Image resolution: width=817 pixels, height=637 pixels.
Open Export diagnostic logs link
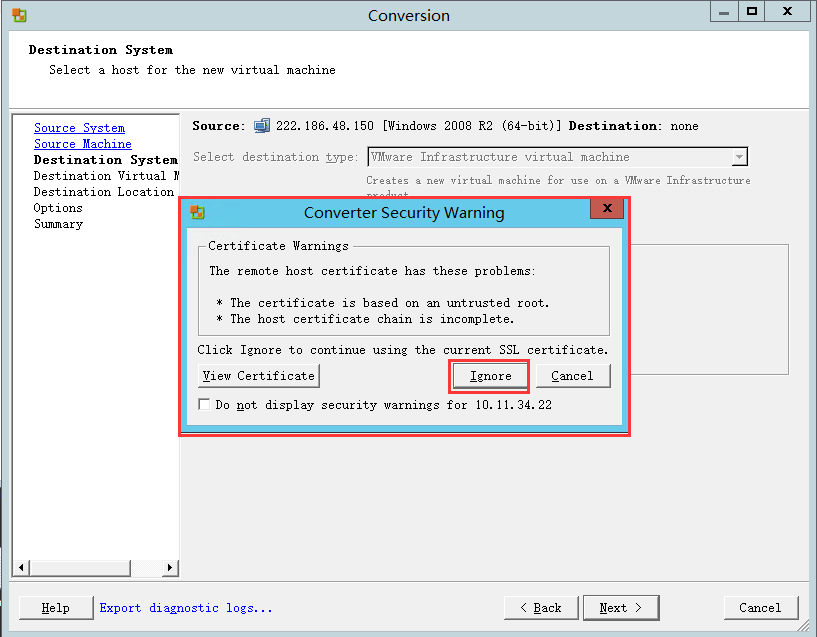[x=186, y=608]
